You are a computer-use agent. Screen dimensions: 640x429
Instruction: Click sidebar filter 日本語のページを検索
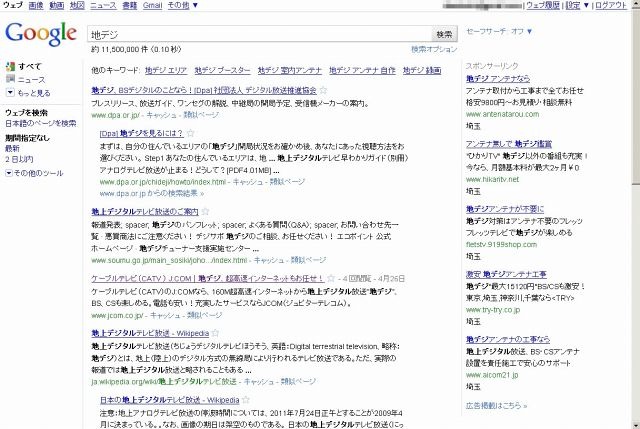click(41, 123)
